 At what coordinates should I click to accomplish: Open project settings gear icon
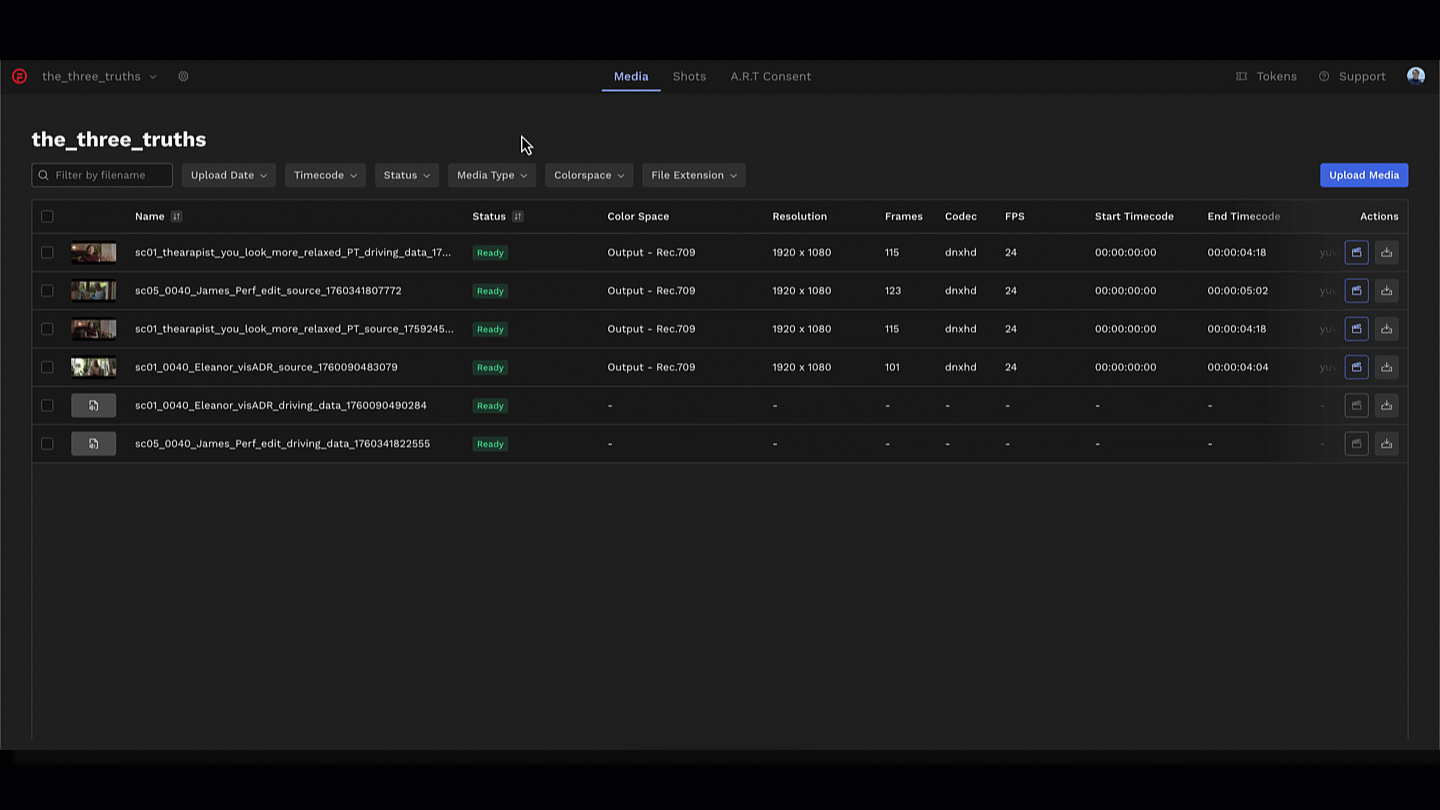183,76
